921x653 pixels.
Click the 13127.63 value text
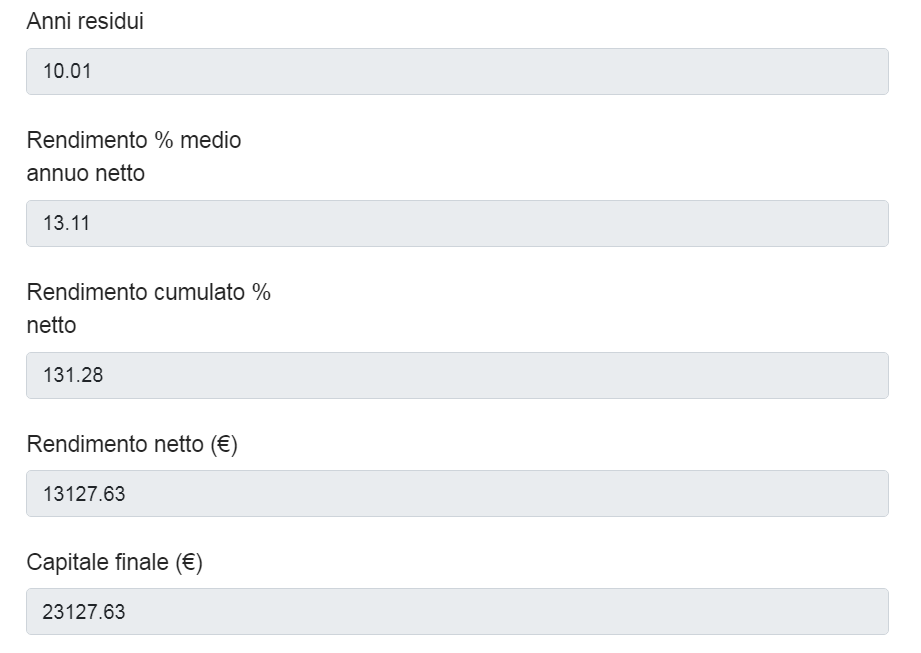84,493
